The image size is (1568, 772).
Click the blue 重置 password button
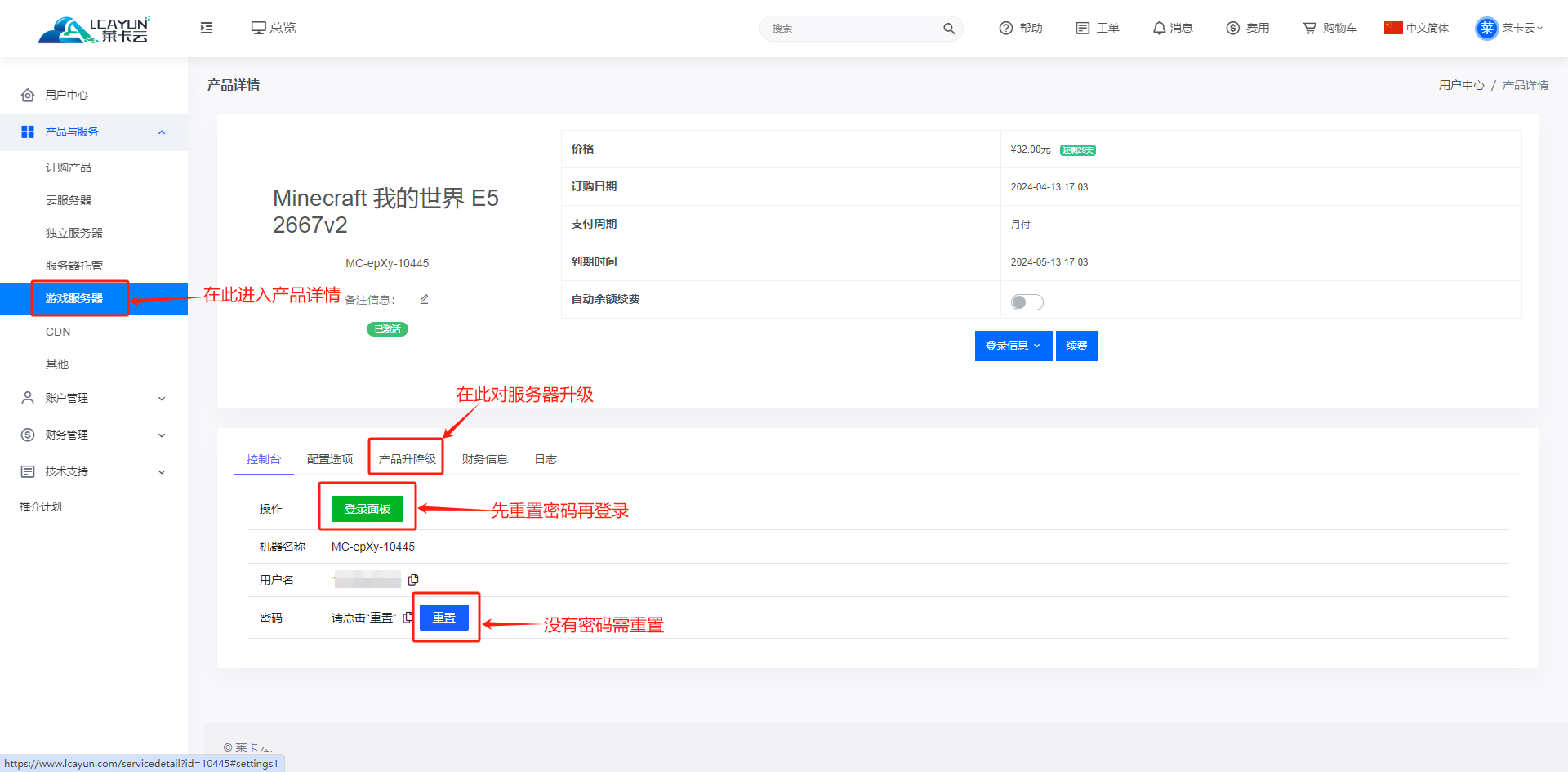point(444,618)
